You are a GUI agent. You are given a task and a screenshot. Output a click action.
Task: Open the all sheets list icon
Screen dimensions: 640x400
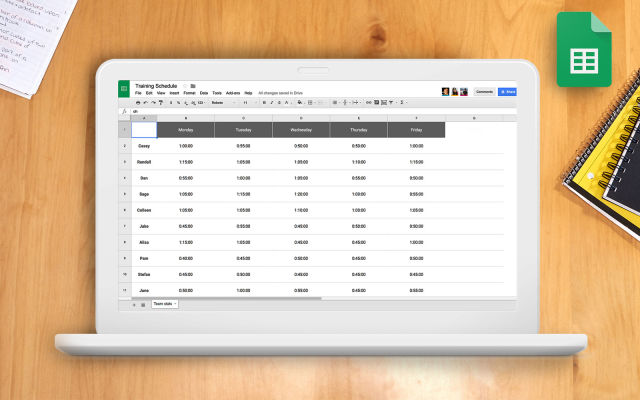click(x=143, y=304)
